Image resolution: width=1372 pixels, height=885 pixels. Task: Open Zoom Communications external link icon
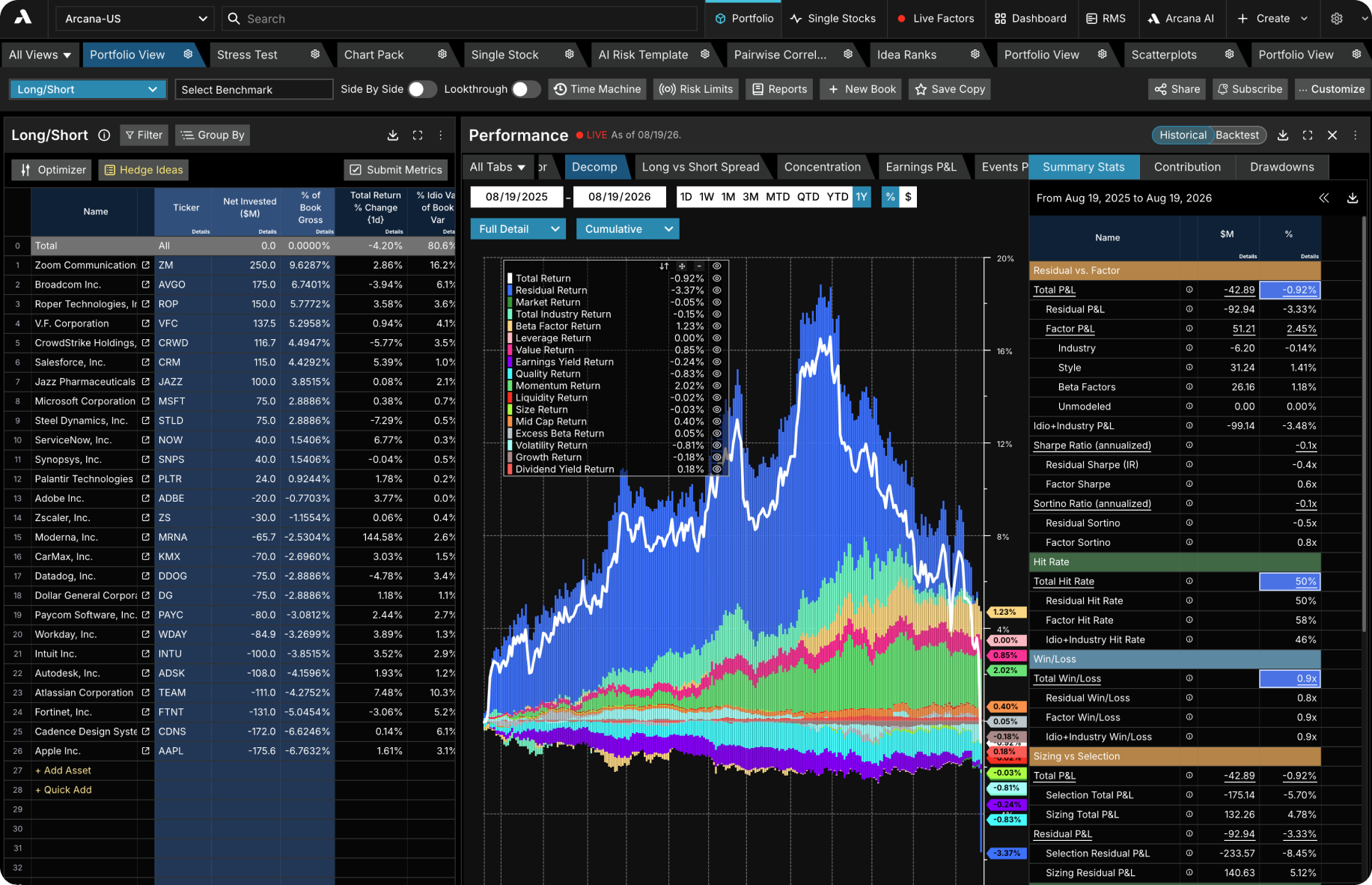click(x=146, y=265)
